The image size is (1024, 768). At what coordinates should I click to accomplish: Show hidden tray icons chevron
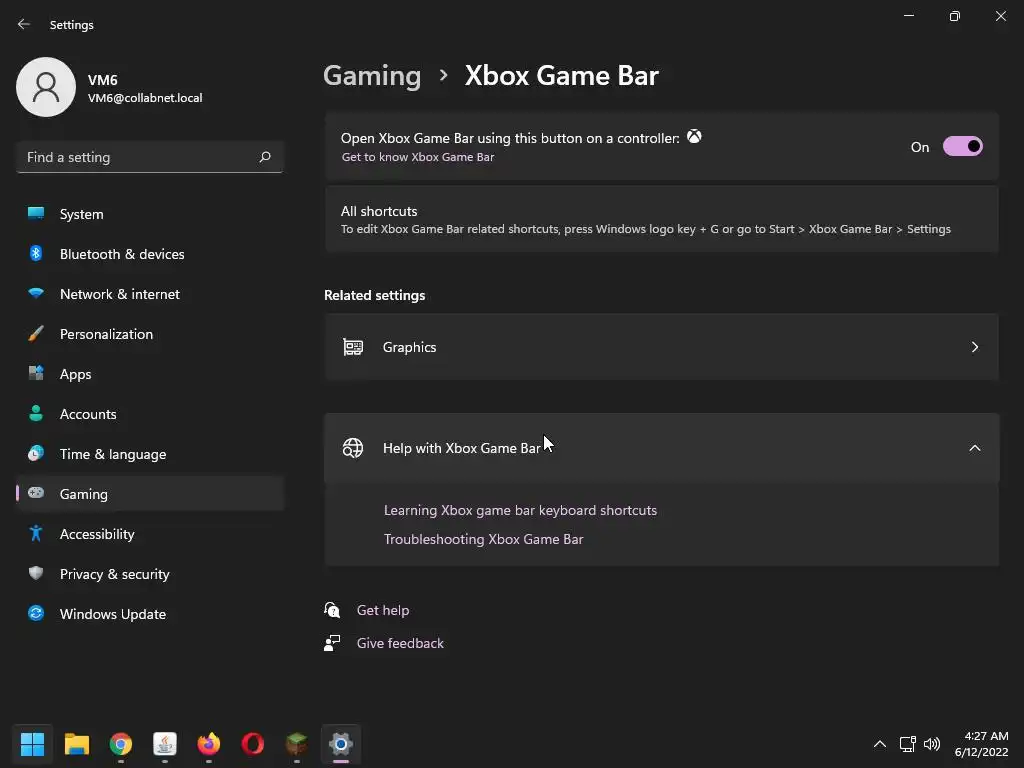pyautogui.click(x=880, y=744)
